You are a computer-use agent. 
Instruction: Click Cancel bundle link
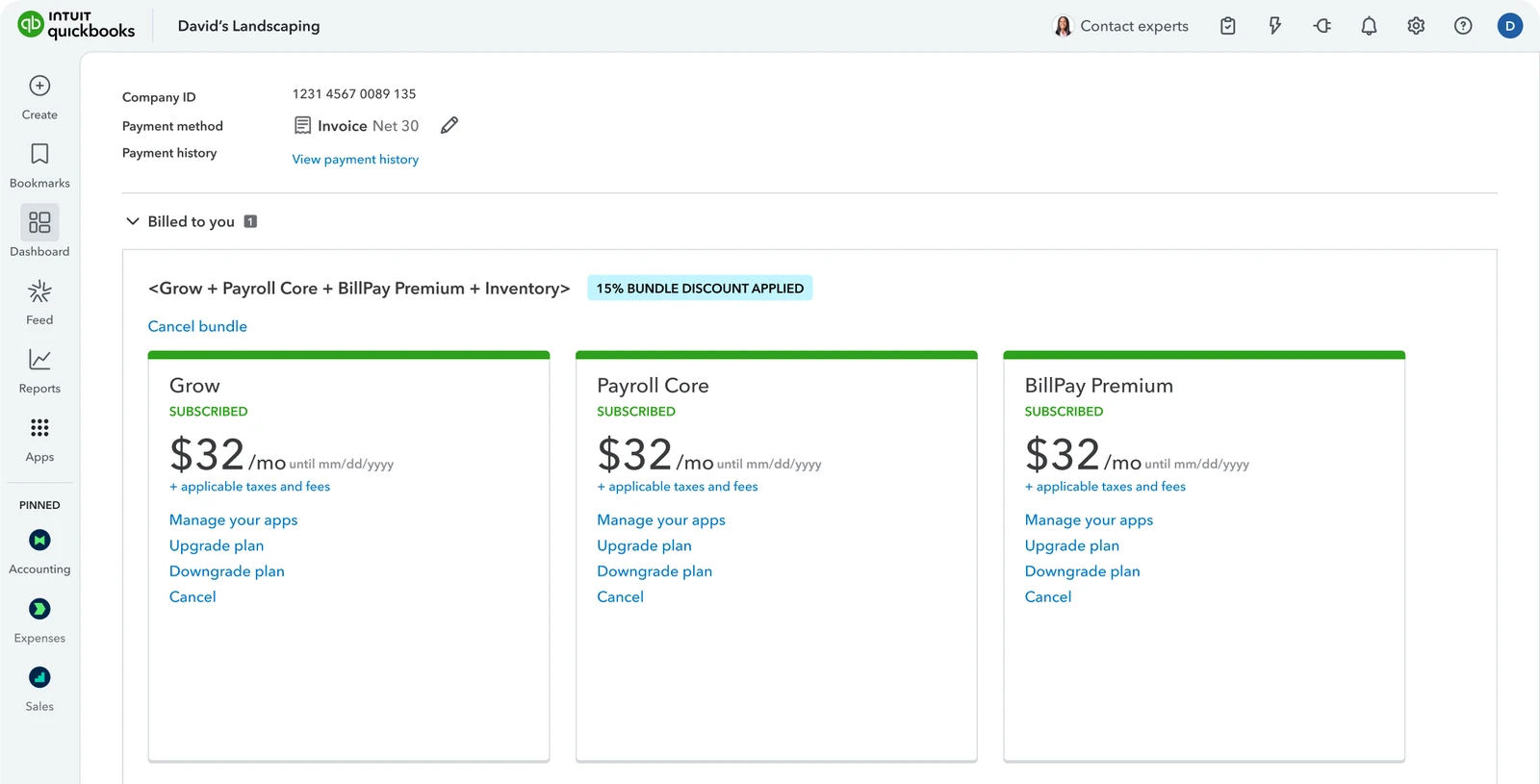pyautogui.click(x=197, y=326)
